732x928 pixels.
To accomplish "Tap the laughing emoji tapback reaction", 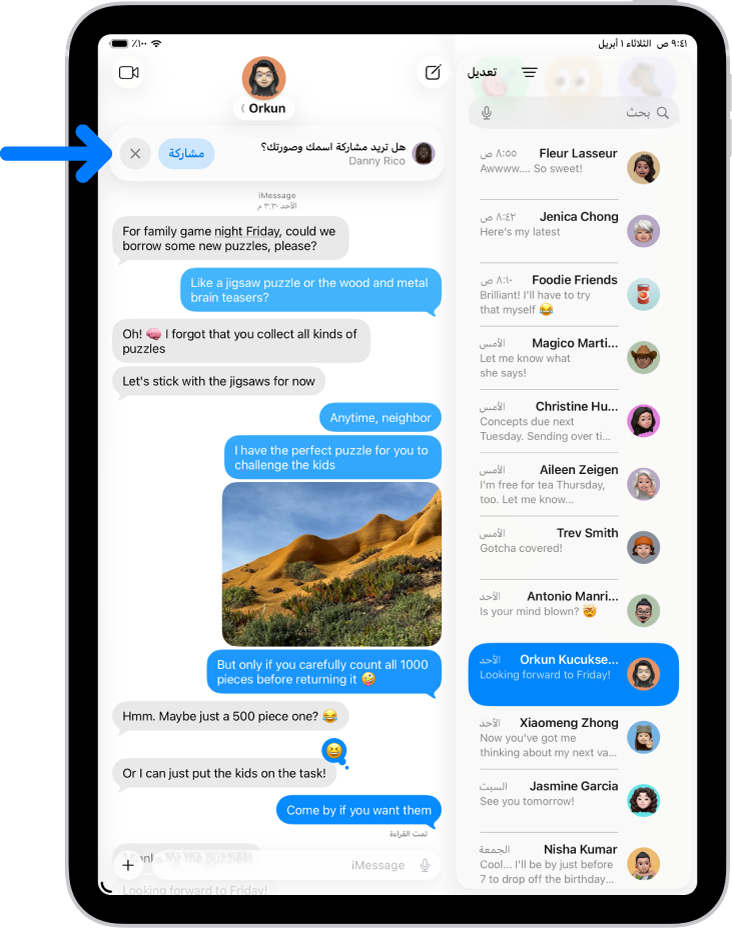I will click(x=334, y=750).
